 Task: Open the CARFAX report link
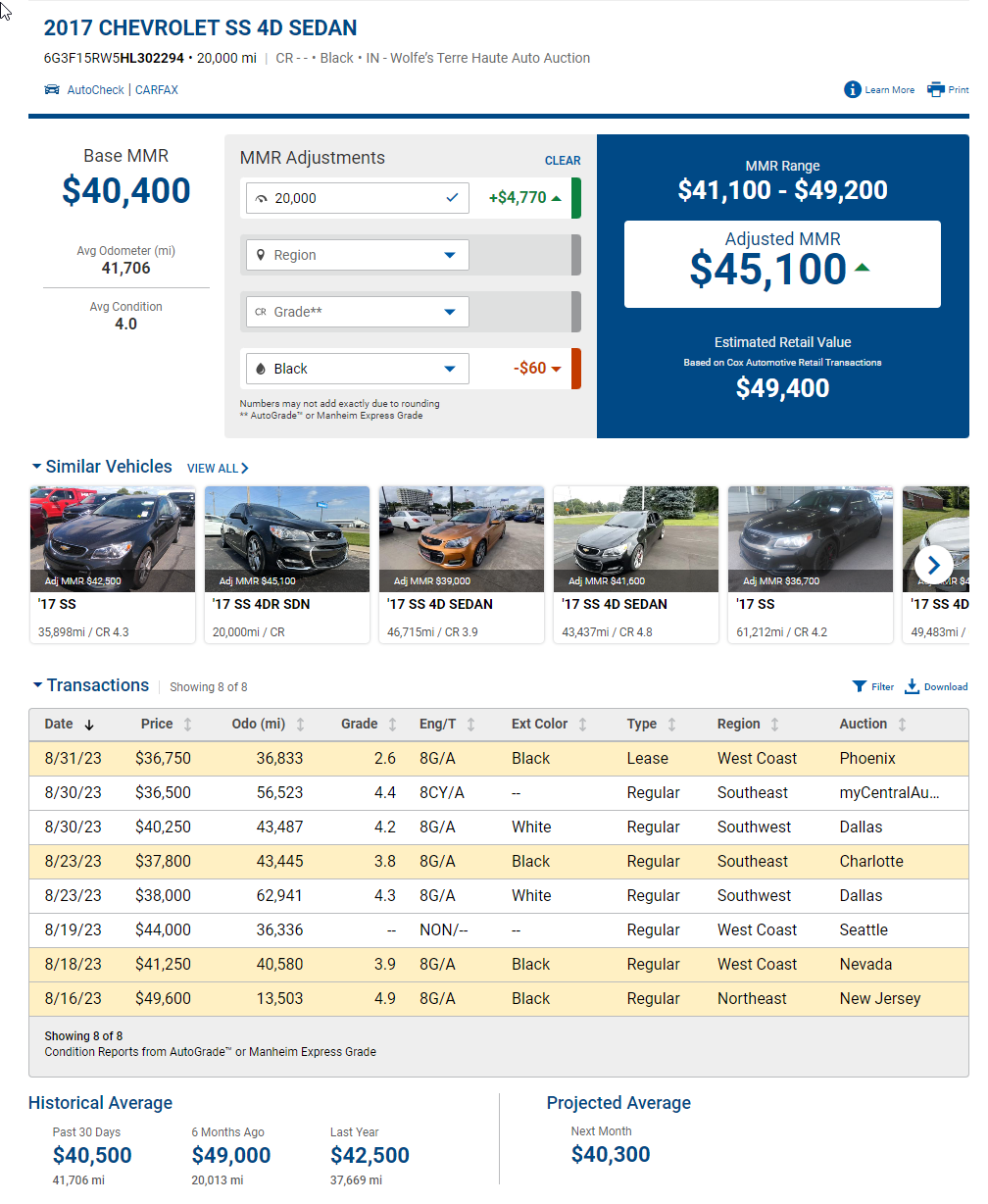coord(157,90)
